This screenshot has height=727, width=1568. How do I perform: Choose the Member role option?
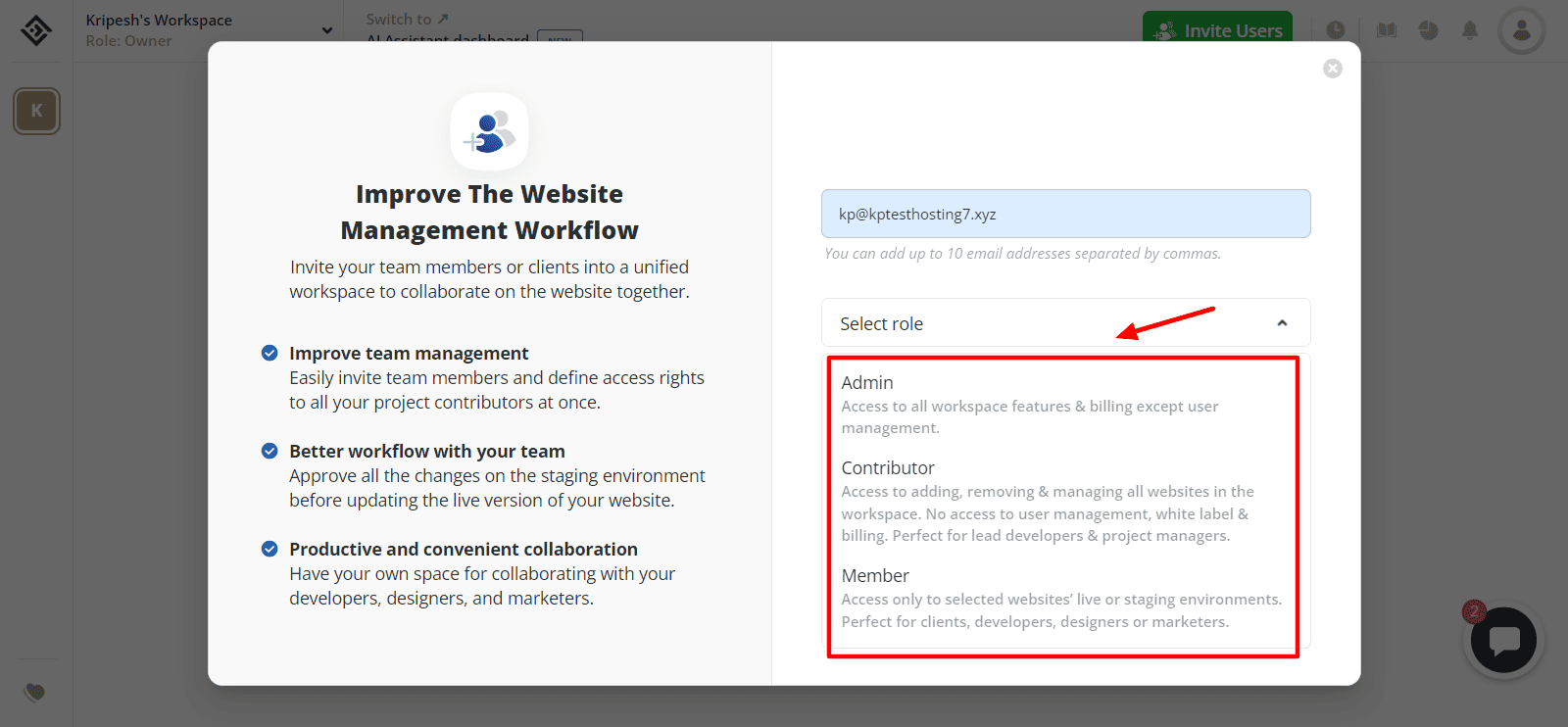1064,598
